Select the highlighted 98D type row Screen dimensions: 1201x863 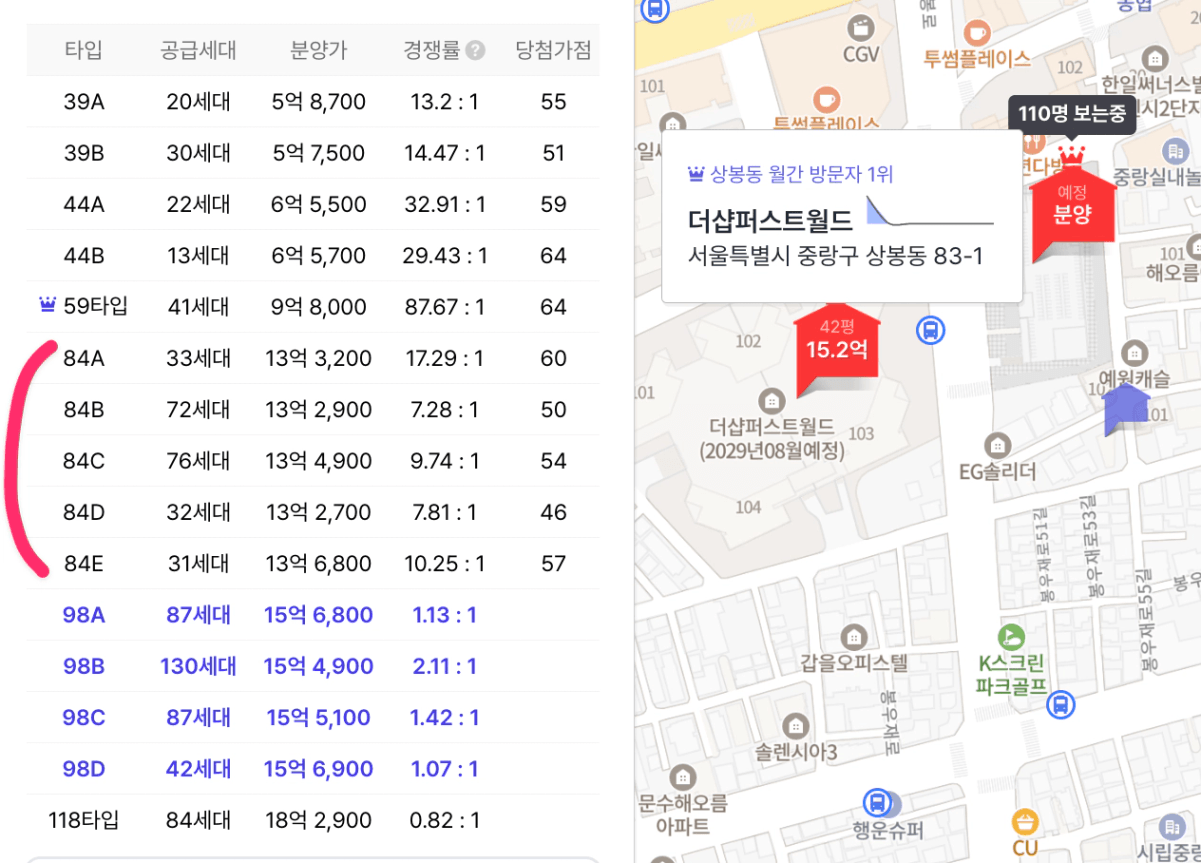[313, 769]
